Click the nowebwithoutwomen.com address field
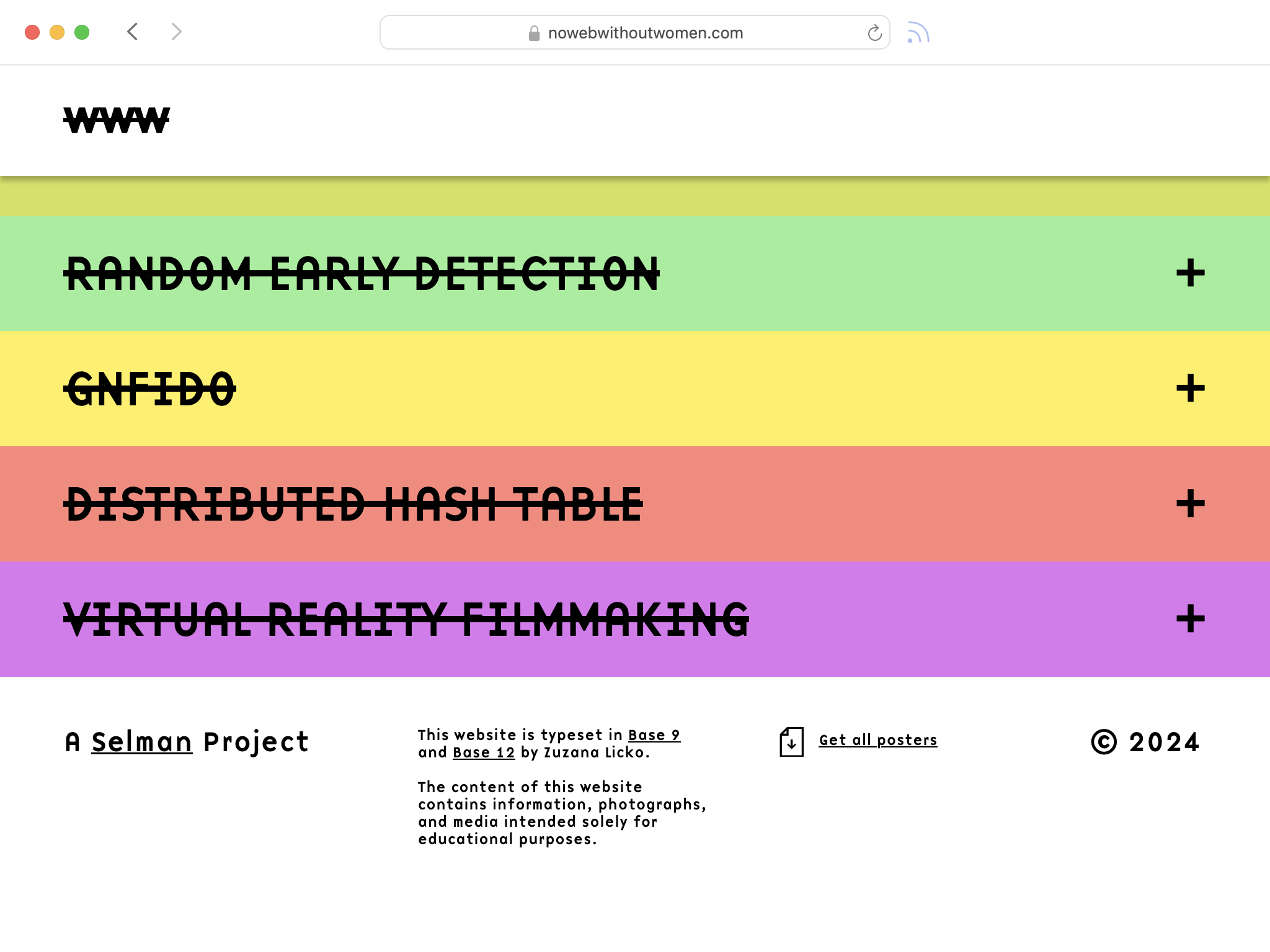This screenshot has height=952, width=1270. click(x=645, y=33)
